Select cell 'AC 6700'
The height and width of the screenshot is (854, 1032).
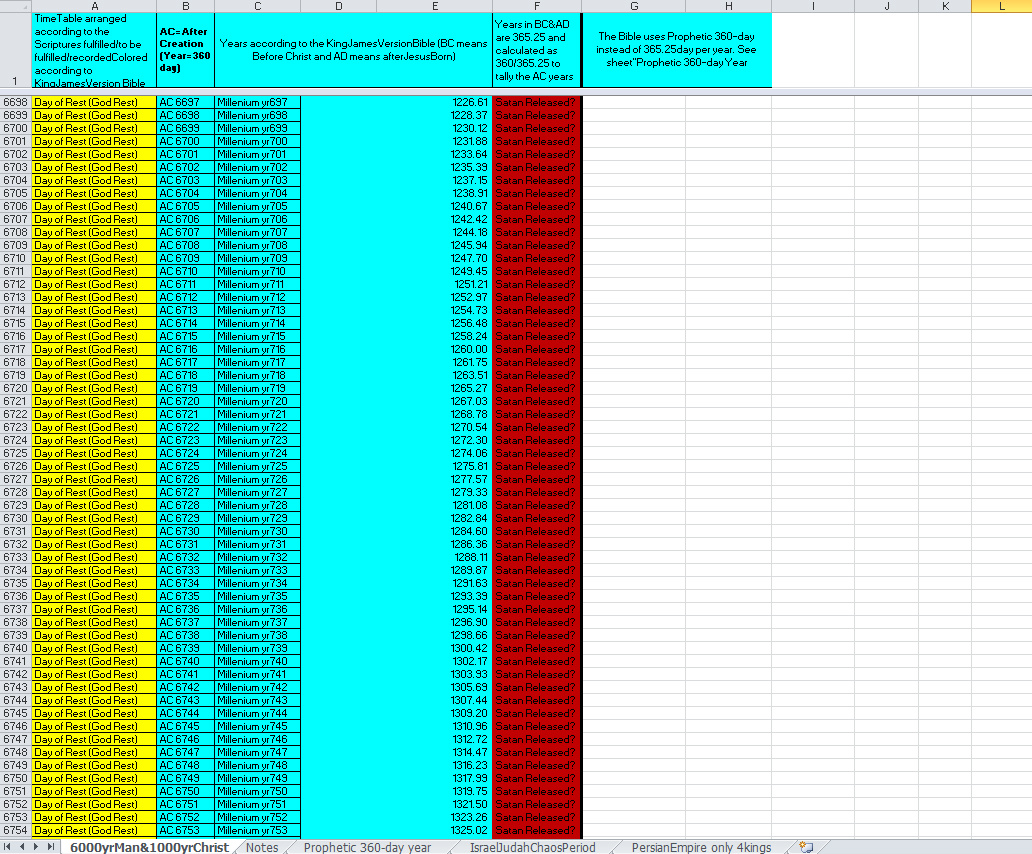pyautogui.click(x=186, y=141)
